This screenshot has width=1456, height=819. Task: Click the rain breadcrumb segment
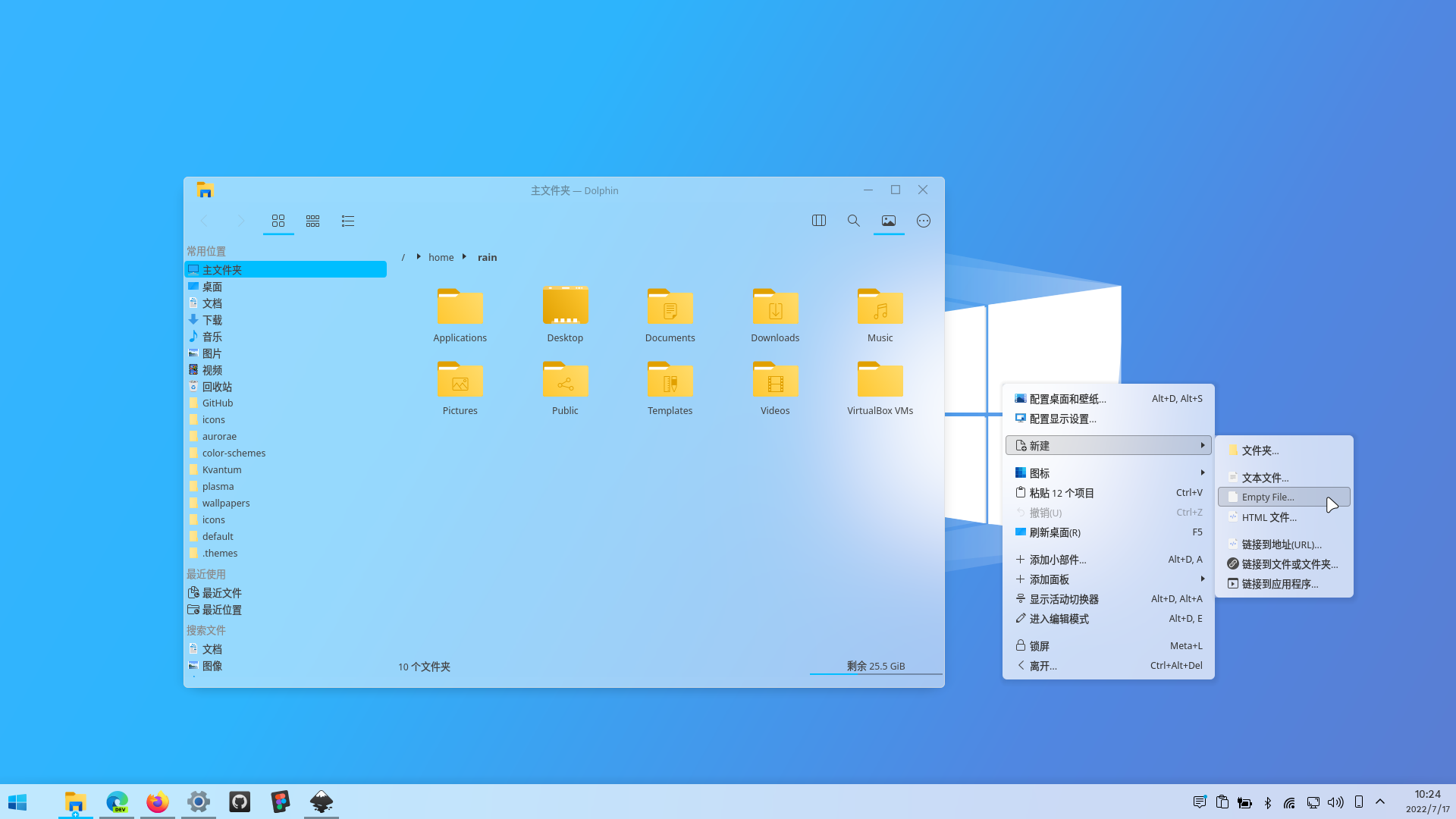(x=487, y=257)
